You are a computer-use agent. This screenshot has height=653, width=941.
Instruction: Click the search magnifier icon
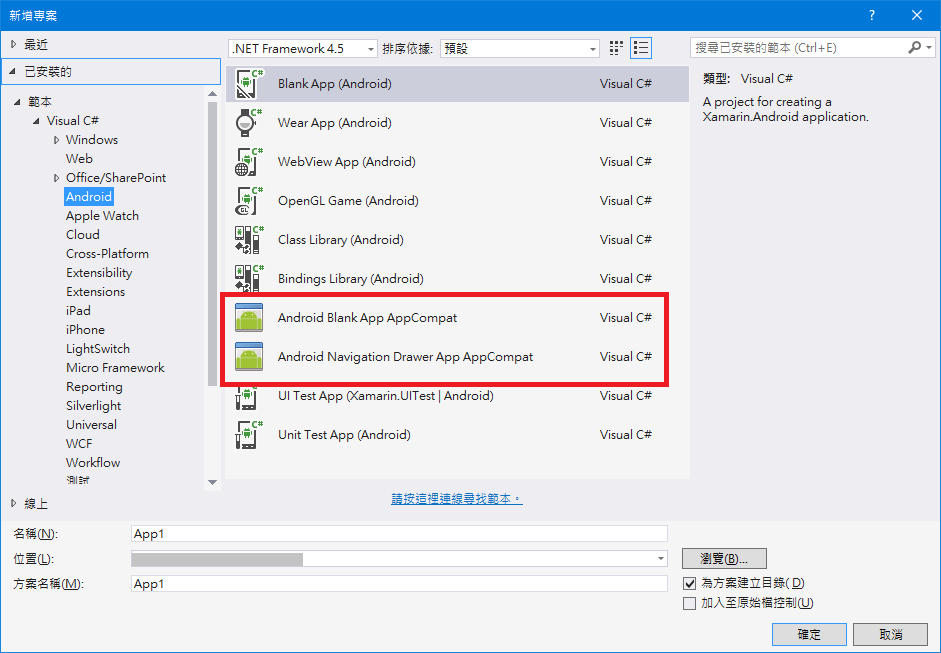click(914, 47)
